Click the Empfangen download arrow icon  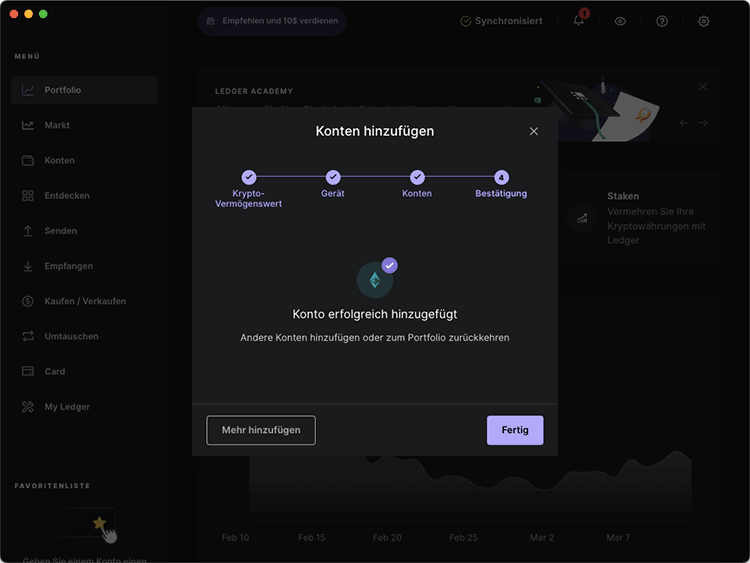[28, 266]
